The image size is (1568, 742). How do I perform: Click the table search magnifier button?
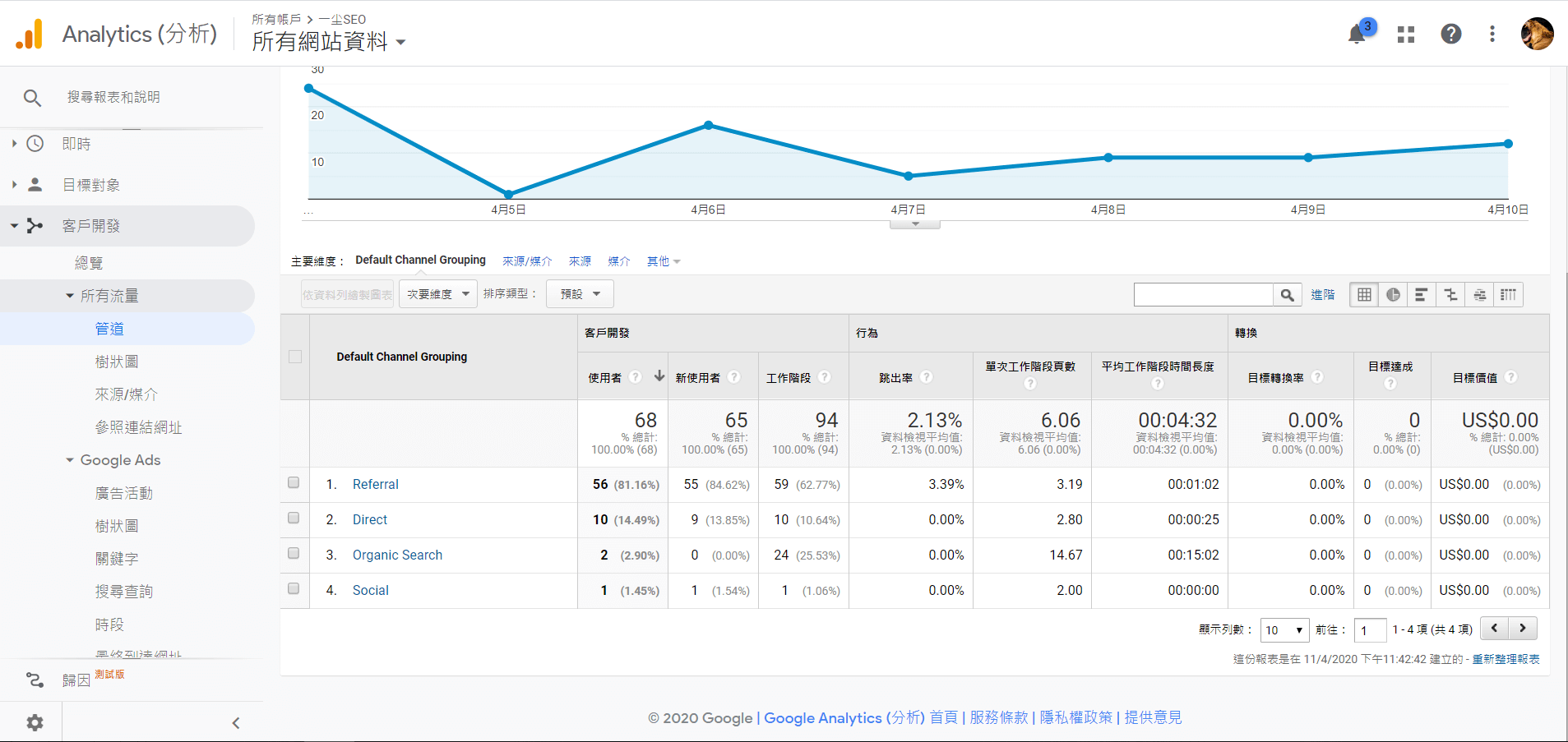(x=1287, y=295)
